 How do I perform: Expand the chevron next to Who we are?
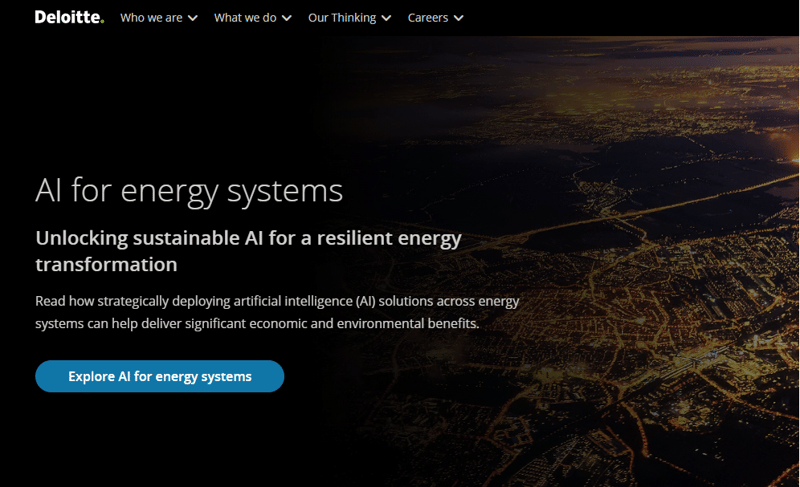click(192, 18)
